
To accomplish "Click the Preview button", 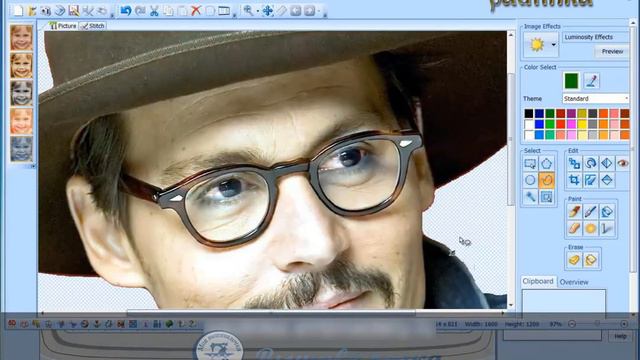I will tap(612, 51).
